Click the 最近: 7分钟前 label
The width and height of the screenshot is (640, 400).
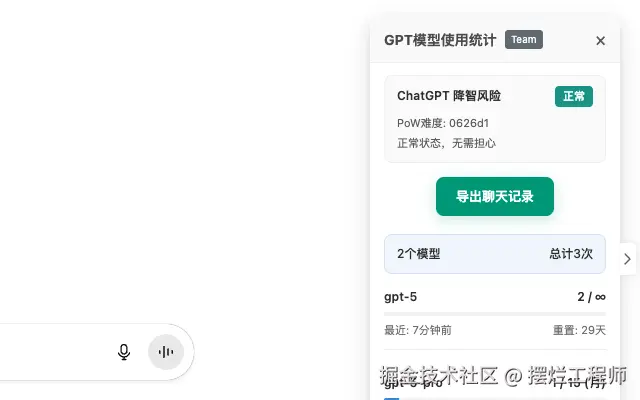pyautogui.click(x=418, y=330)
